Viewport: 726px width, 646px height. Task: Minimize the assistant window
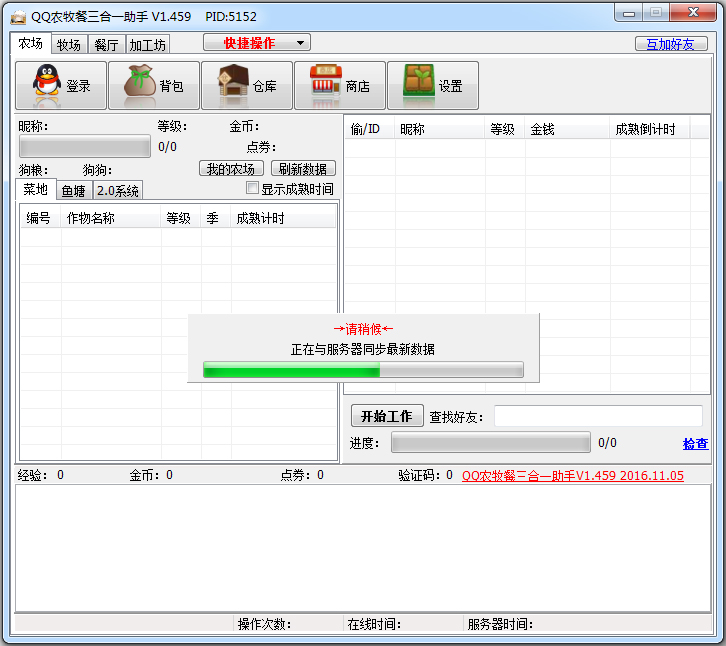(628, 13)
